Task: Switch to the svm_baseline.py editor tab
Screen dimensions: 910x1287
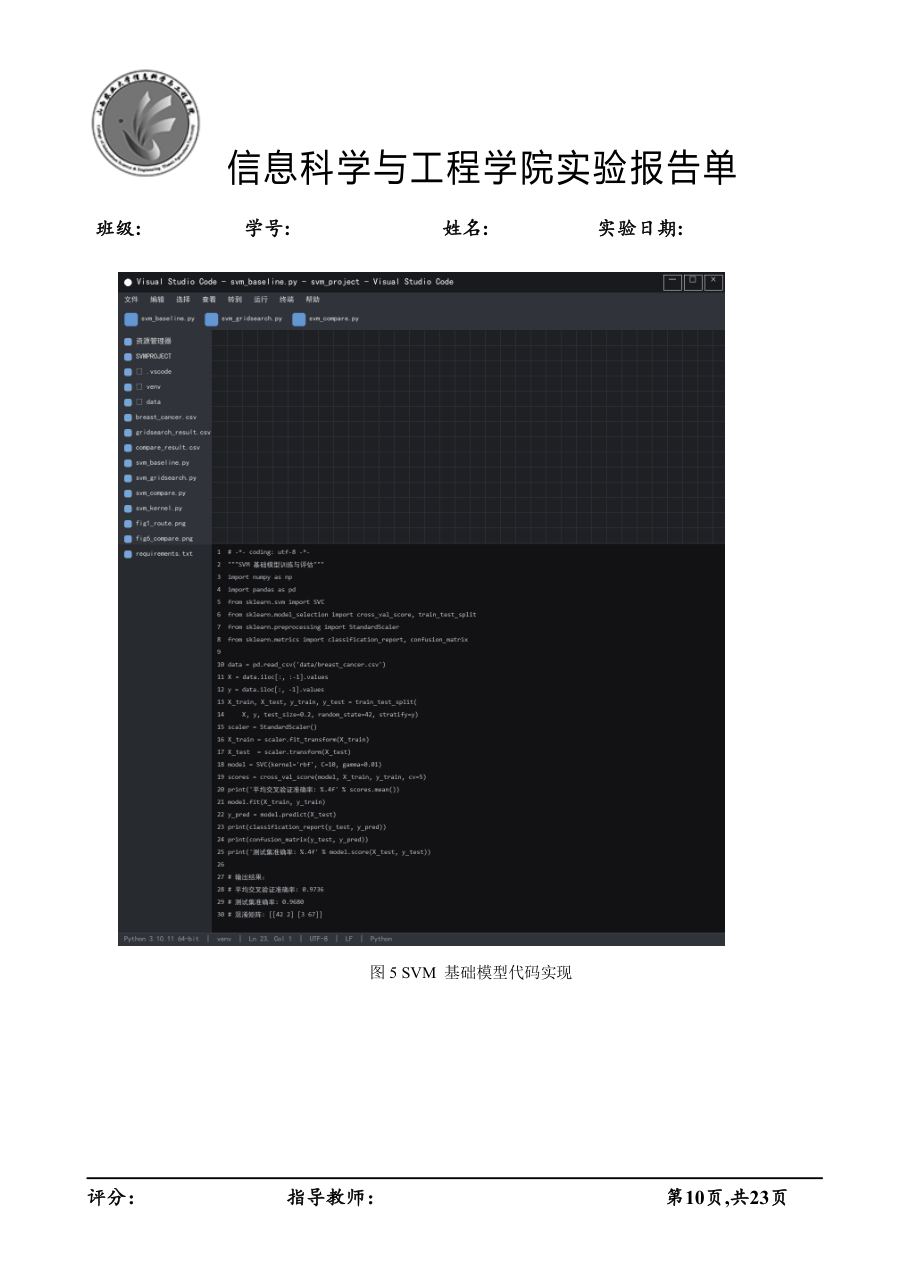Action: click(x=160, y=319)
